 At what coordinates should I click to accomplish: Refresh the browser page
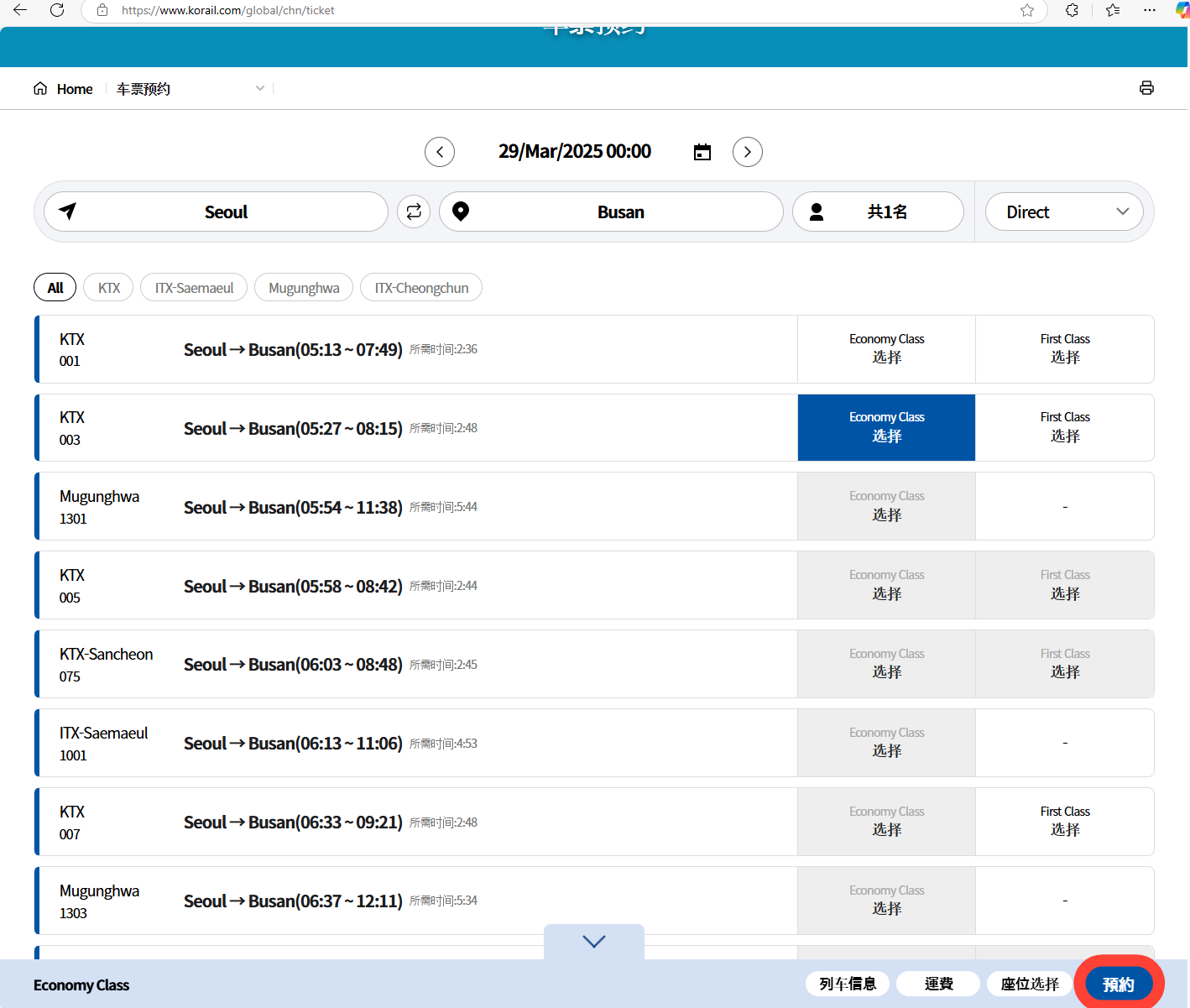(57, 10)
